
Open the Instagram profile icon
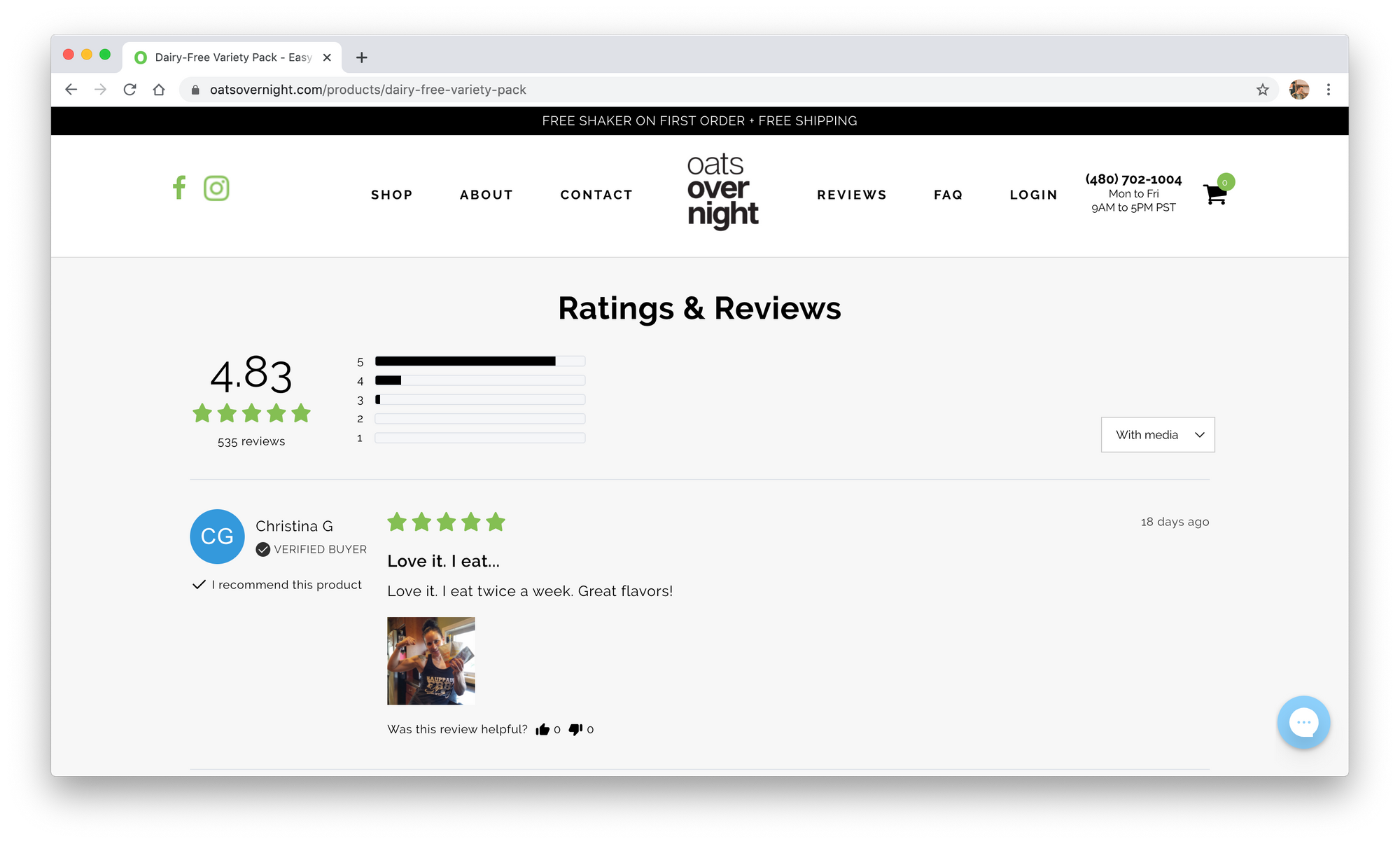pyautogui.click(x=216, y=188)
